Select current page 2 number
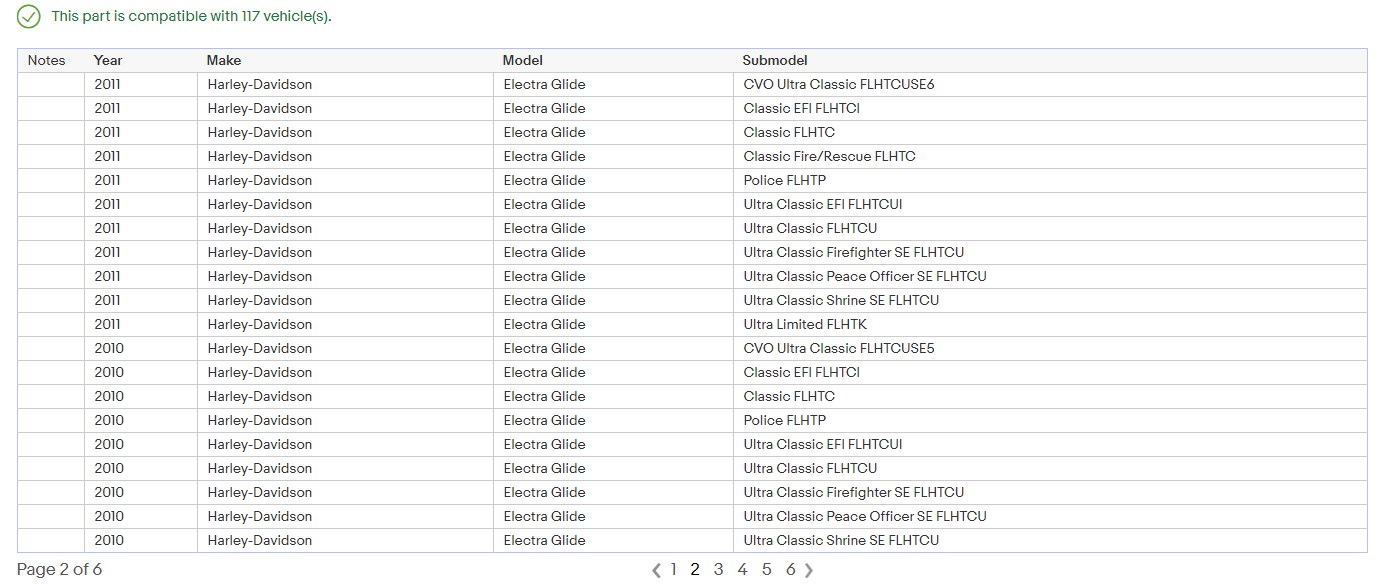 pos(695,569)
